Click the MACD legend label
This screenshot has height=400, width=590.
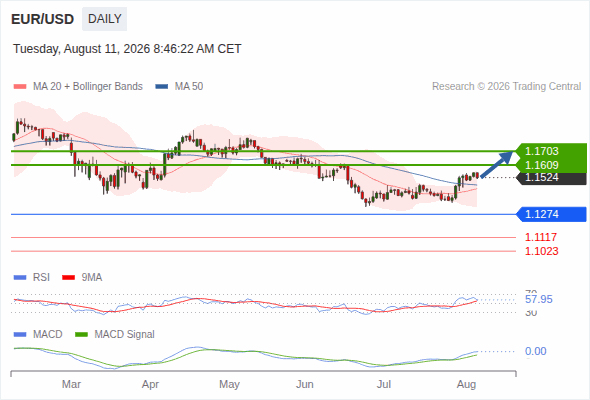pyautogui.click(x=48, y=335)
